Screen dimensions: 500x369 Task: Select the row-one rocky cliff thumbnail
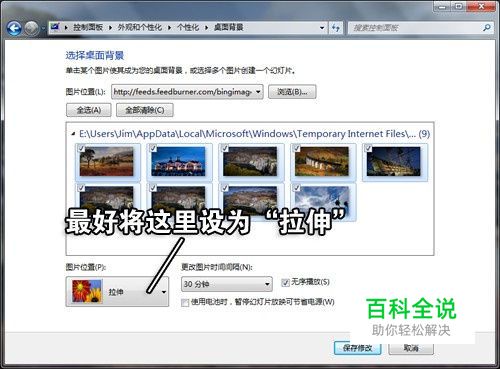pyautogui.click(x=250, y=162)
